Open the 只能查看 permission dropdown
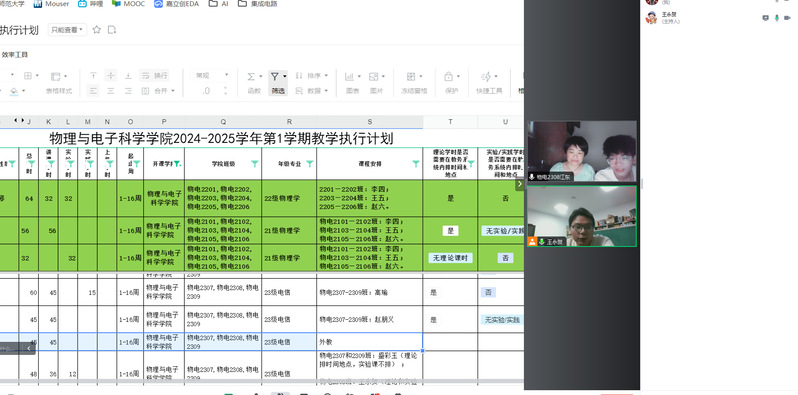Image resolution: width=798 pixels, height=395 pixels. [67, 30]
